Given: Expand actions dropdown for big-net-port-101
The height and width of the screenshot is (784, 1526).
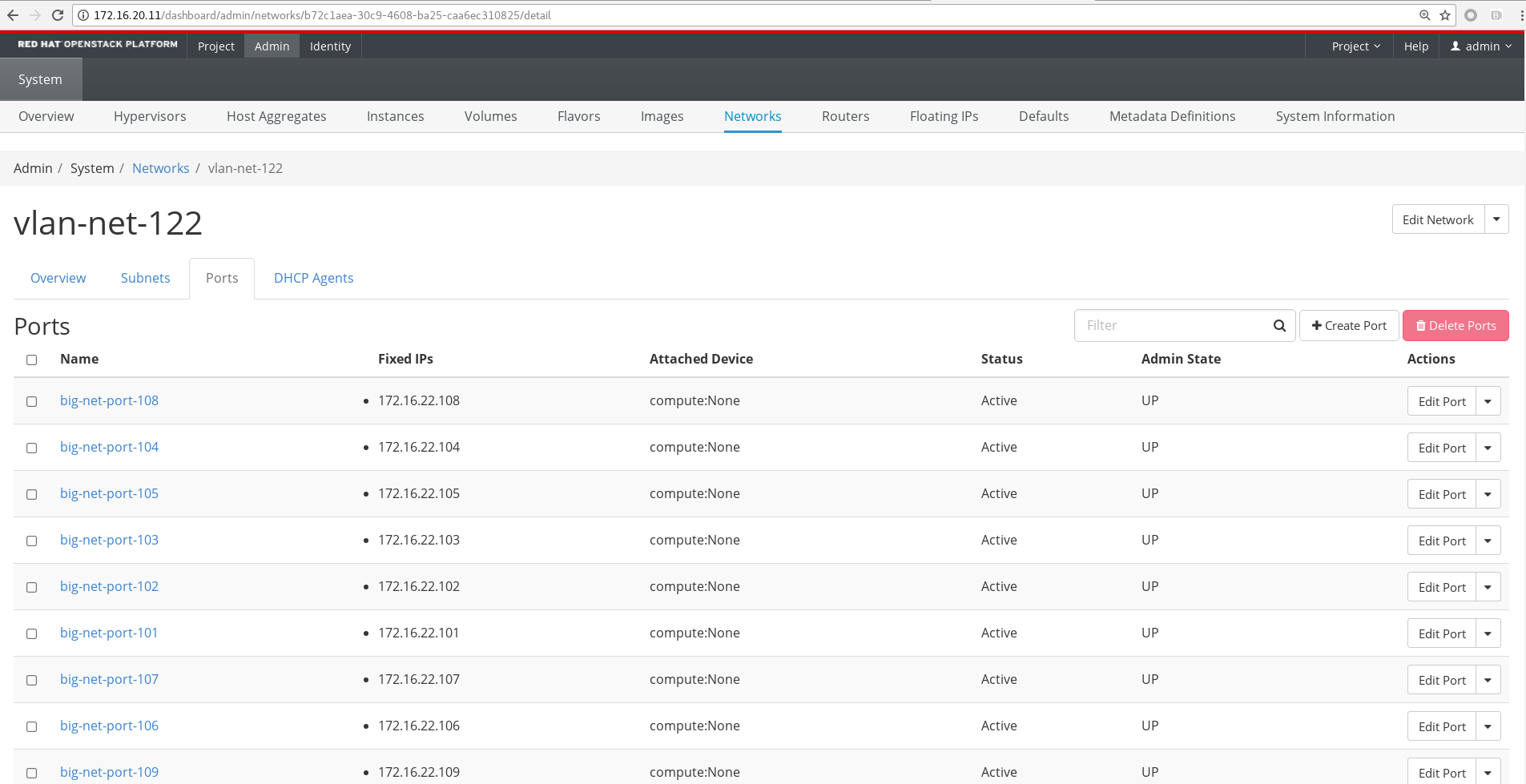Looking at the screenshot, I should click(x=1488, y=633).
